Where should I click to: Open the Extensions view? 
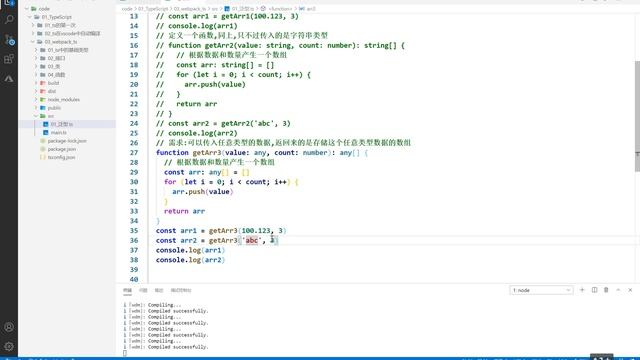click(9, 59)
